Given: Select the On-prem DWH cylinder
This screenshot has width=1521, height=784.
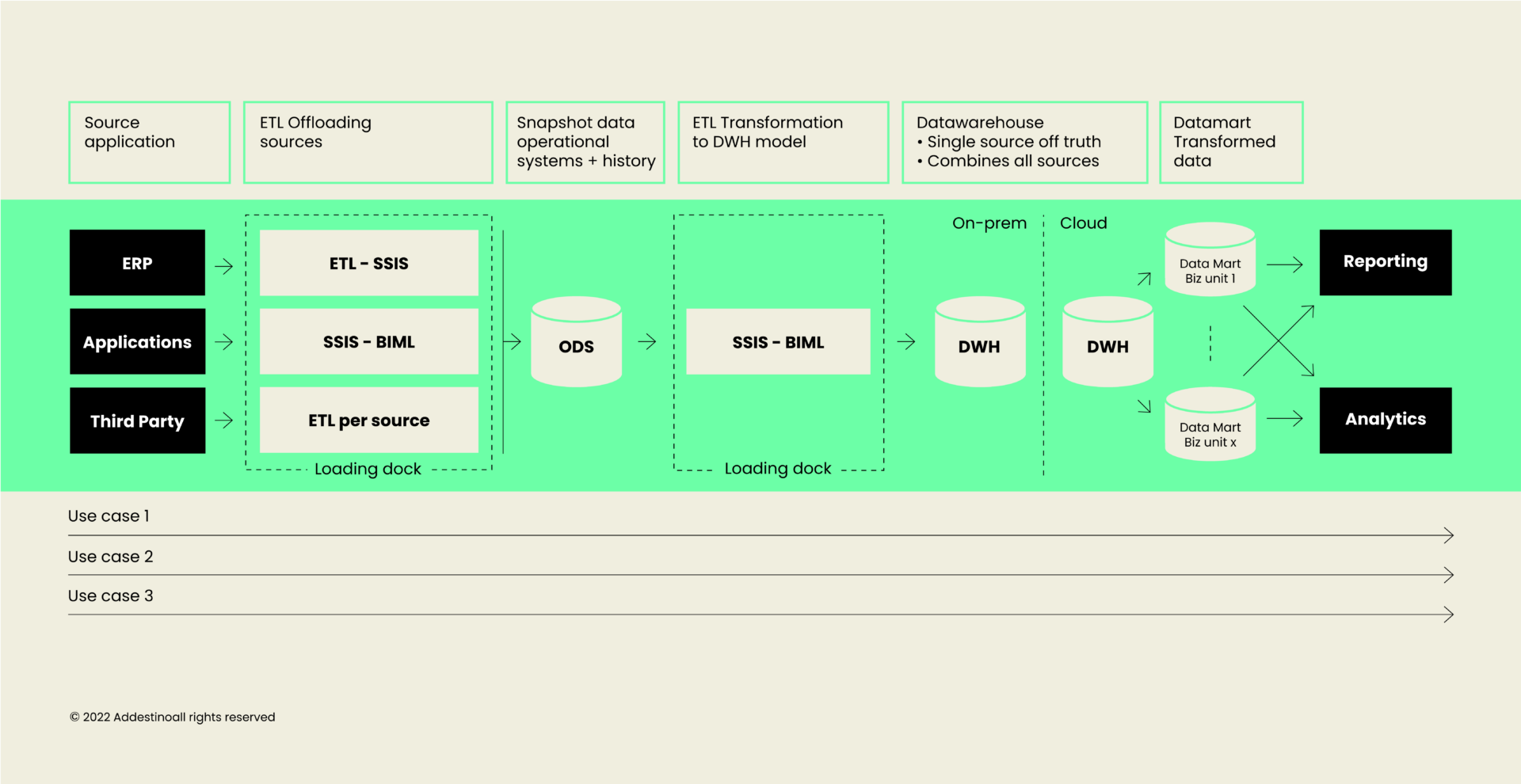Looking at the screenshot, I should tap(980, 341).
